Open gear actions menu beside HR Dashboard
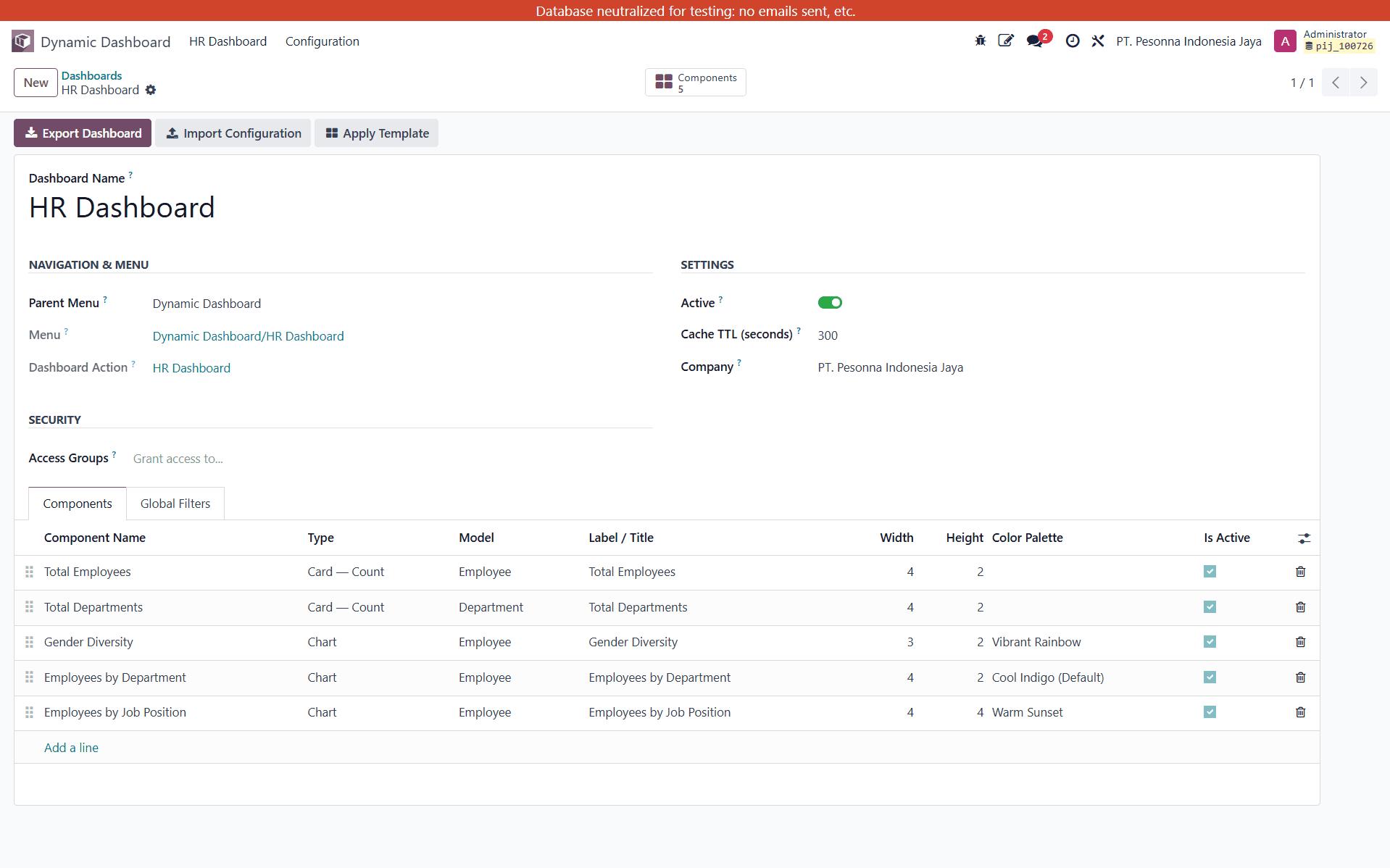This screenshot has height=868, width=1390. [151, 90]
